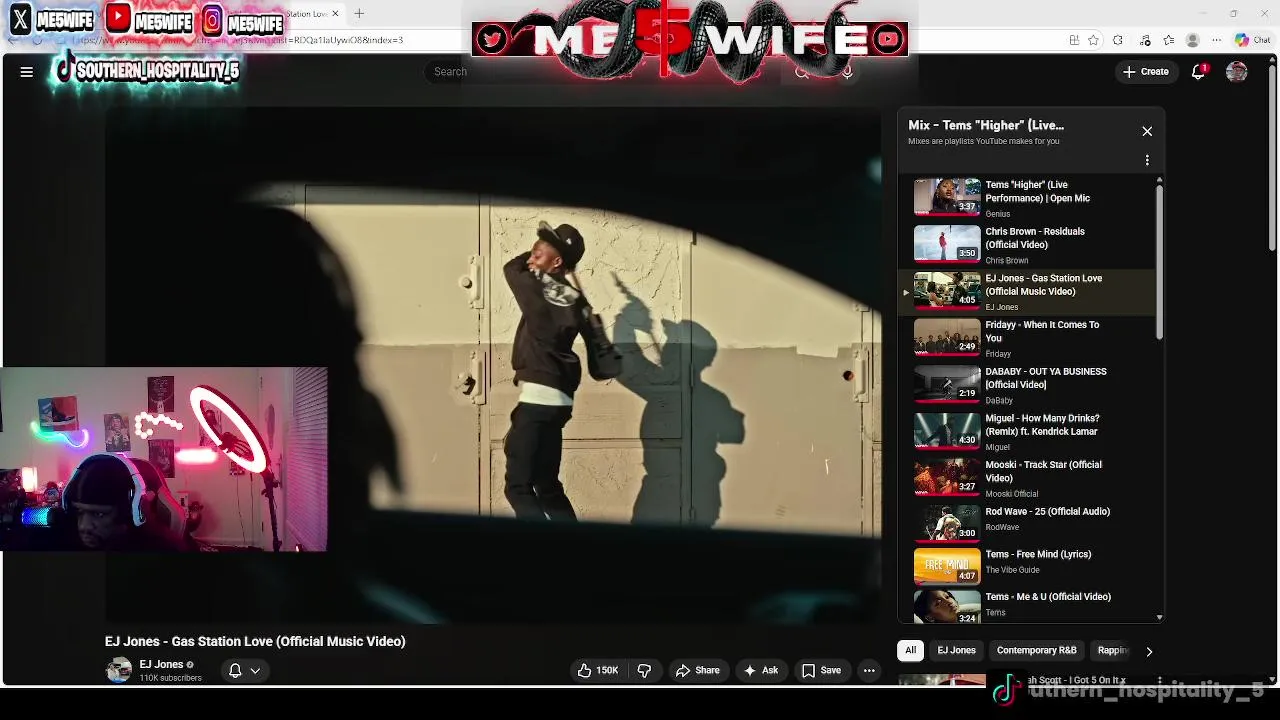Image resolution: width=1280 pixels, height=720 pixels.
Task: Select the All filter chip
Action: tap(910, 650)
